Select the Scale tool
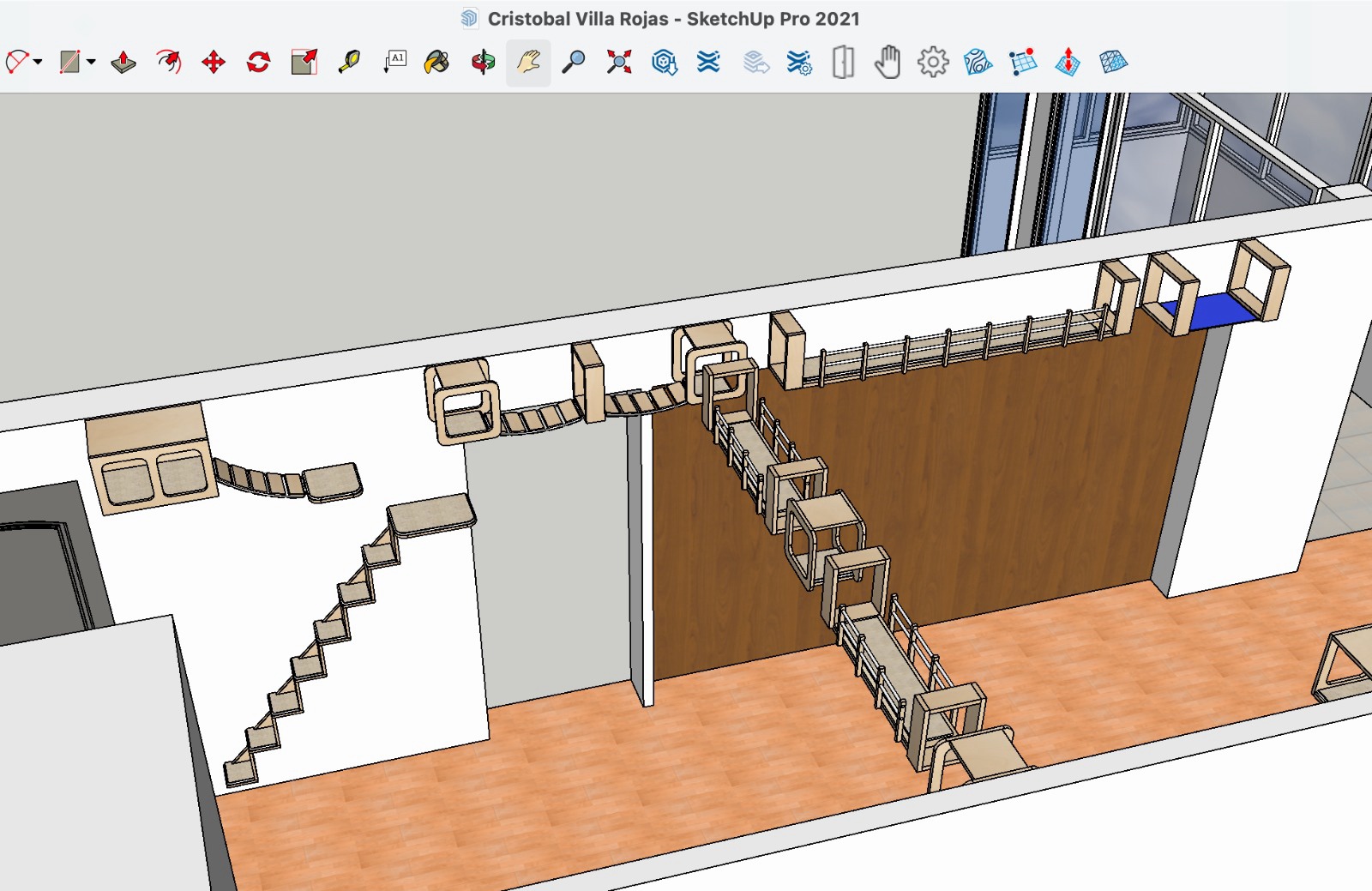Image resolution: width=1372 pixels, height=891 pixels. [x=304, y=62]
